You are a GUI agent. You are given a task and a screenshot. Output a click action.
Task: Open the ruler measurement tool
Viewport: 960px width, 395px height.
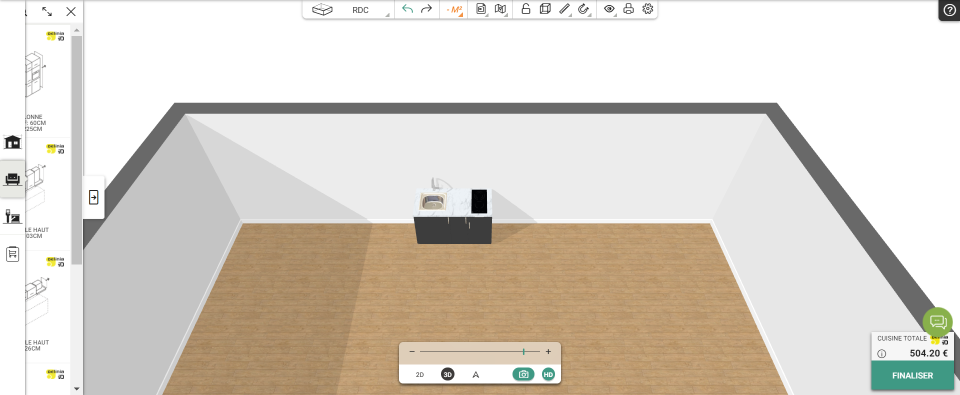[564, 9]
